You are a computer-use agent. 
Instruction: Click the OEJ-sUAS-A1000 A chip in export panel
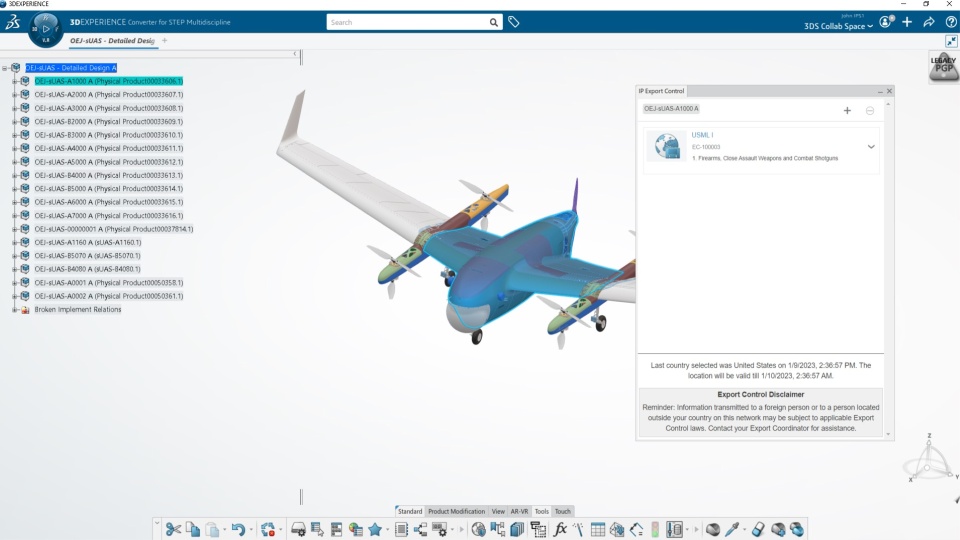pos(671,109)
